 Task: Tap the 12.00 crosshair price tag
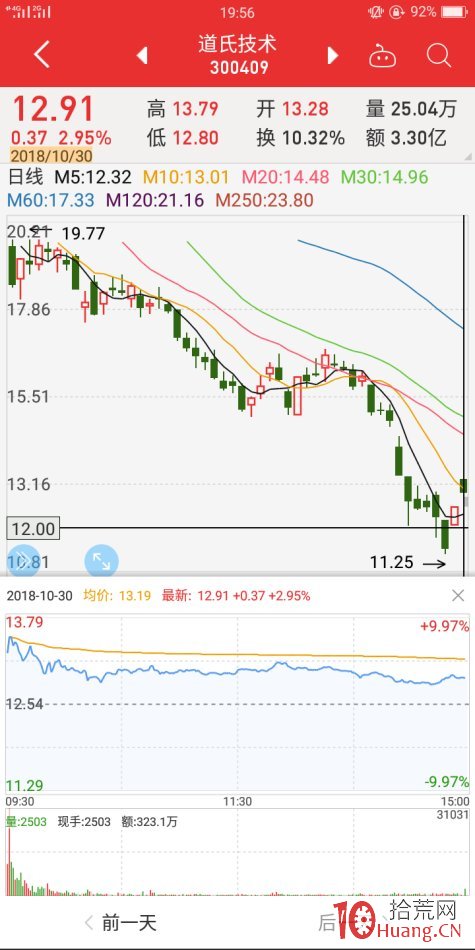(x=33, y=528)
